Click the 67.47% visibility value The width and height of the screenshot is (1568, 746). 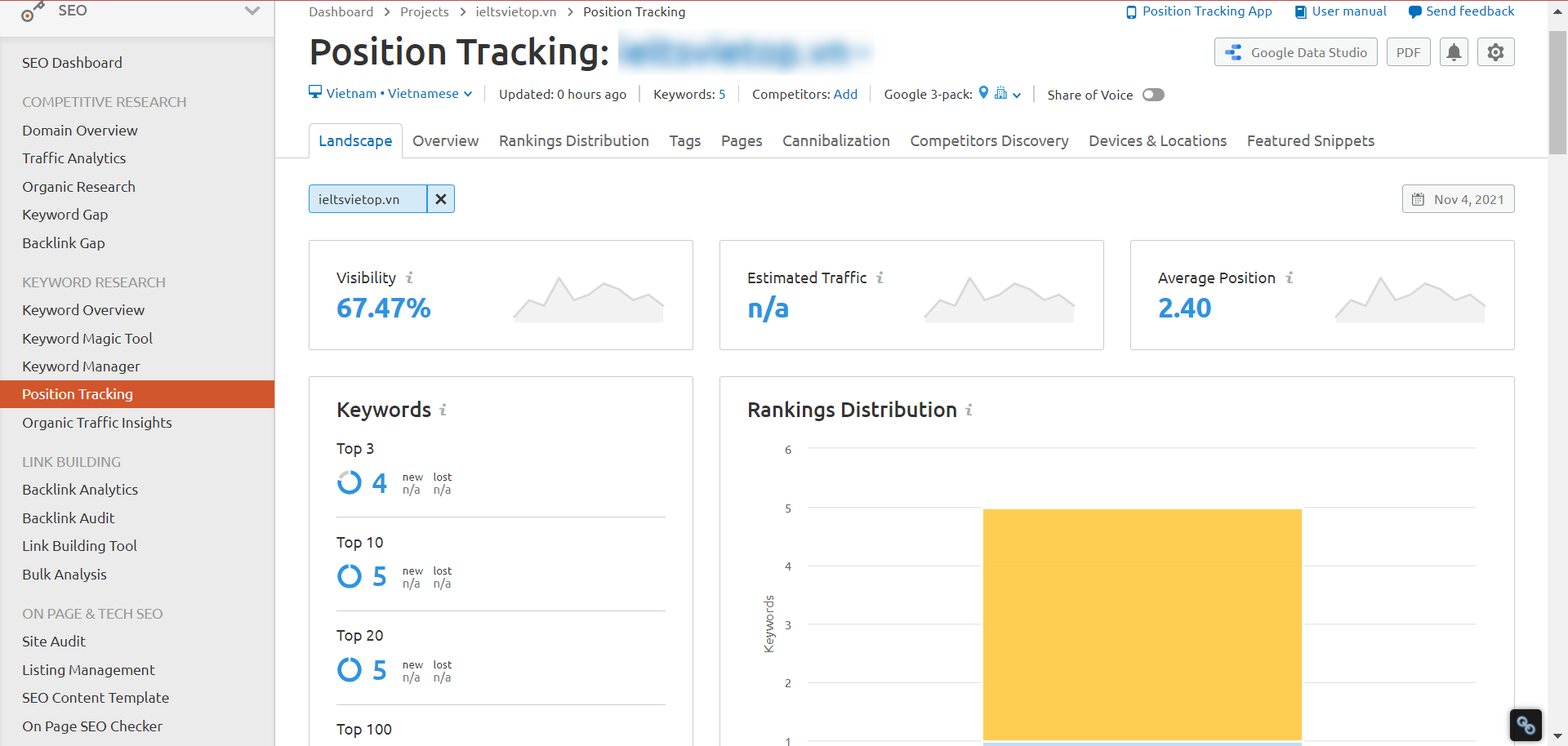point(384,309)
